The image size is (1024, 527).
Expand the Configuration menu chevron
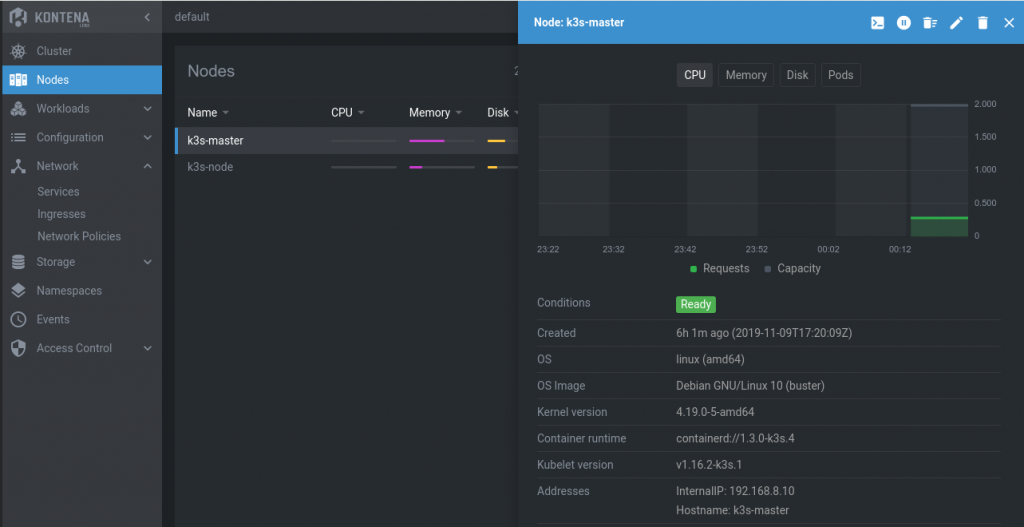tap(148, 138)
